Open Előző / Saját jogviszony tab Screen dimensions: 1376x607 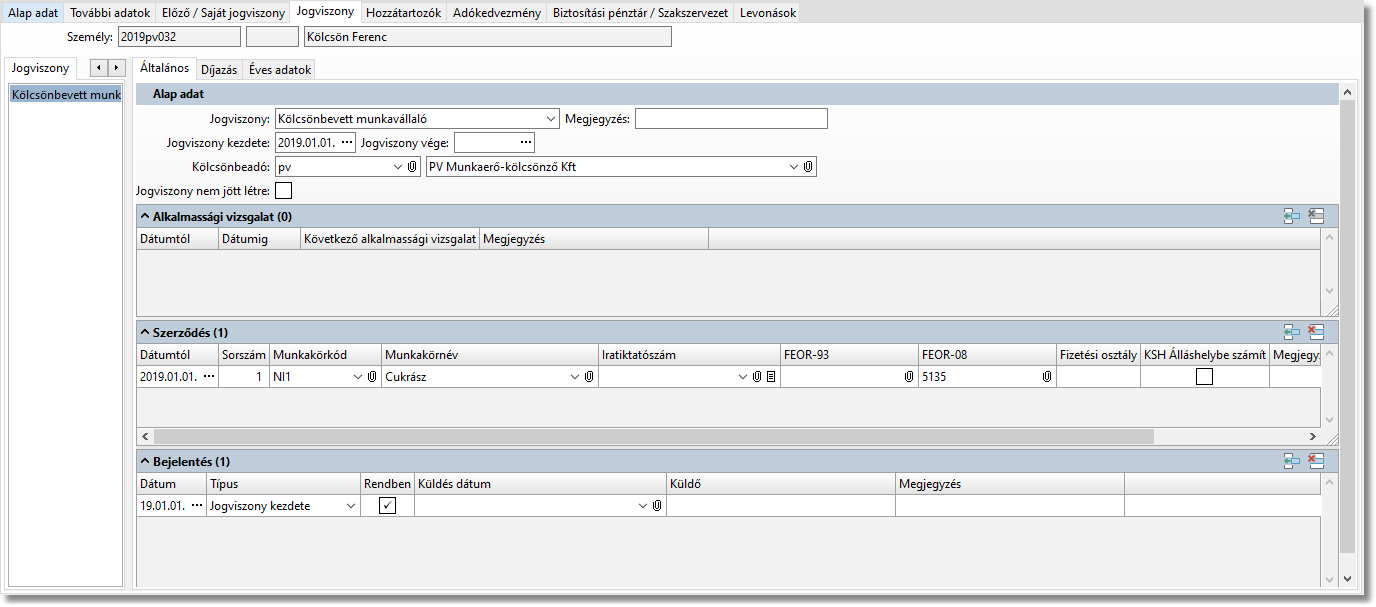223,13
